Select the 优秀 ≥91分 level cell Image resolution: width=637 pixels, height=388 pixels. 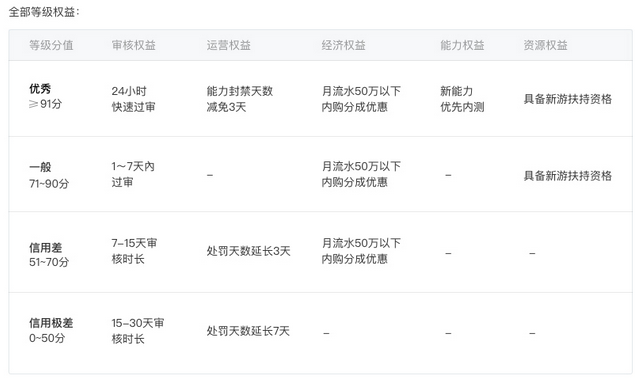(46, 96)
